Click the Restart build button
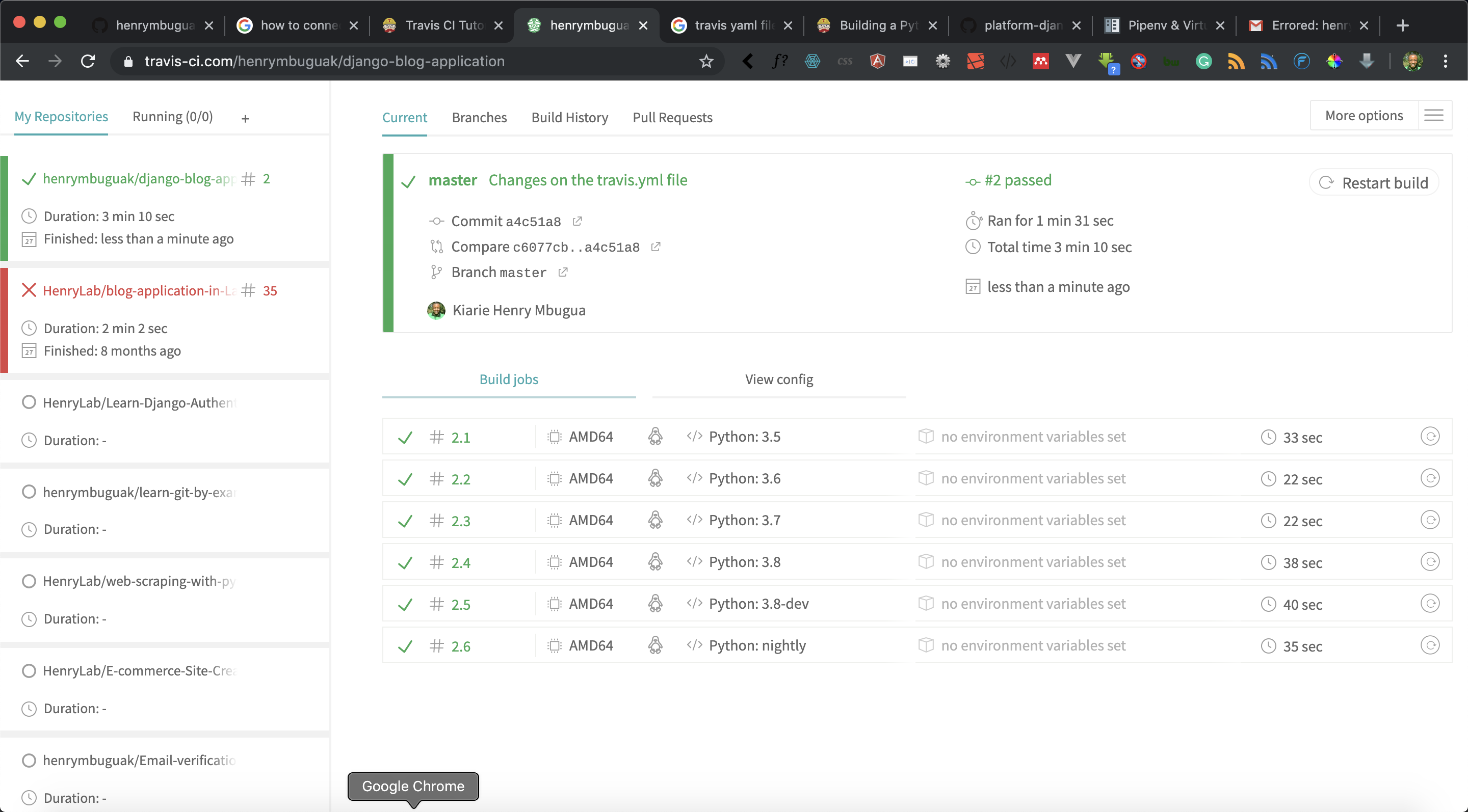This screenshot has width=1468, height=812. coord(1373,183)
